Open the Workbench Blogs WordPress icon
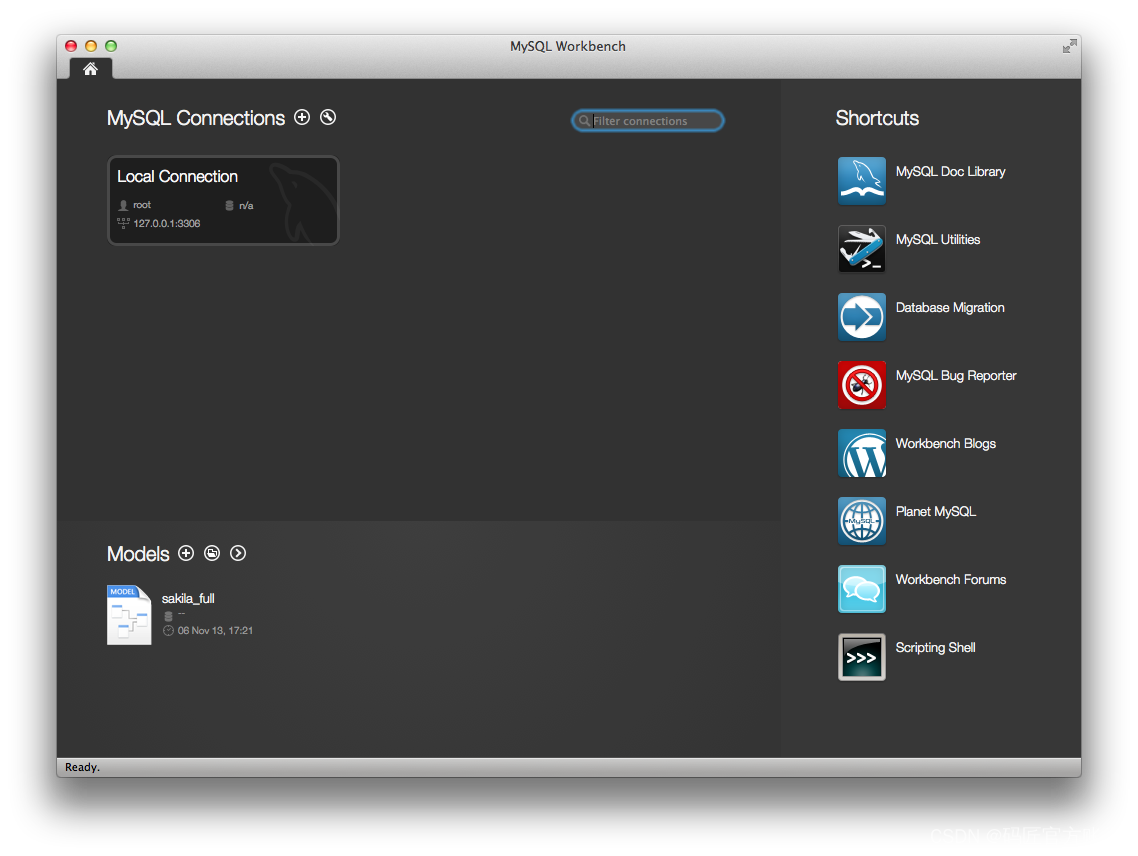 [x=861, y=453]
